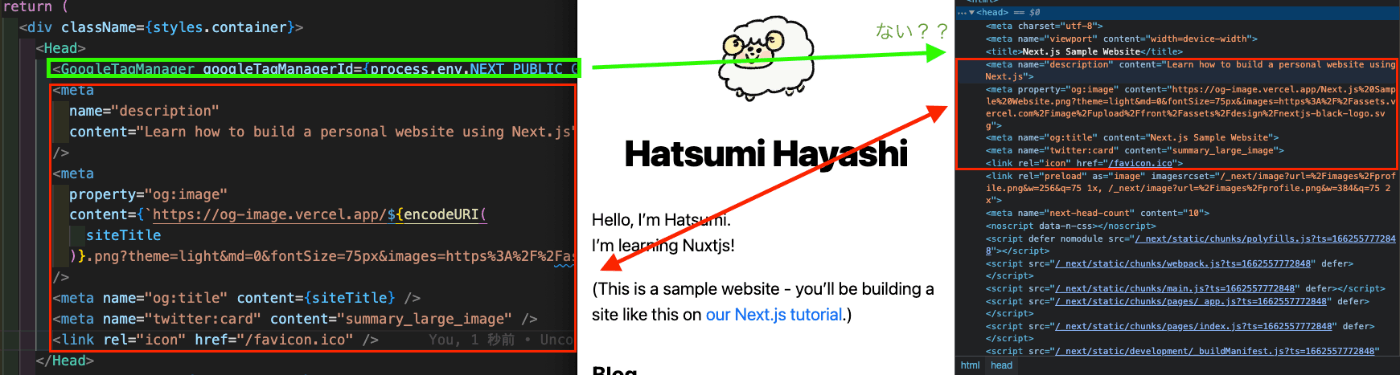Click the editor content="Learn how to build" line

tap(323, 132)
